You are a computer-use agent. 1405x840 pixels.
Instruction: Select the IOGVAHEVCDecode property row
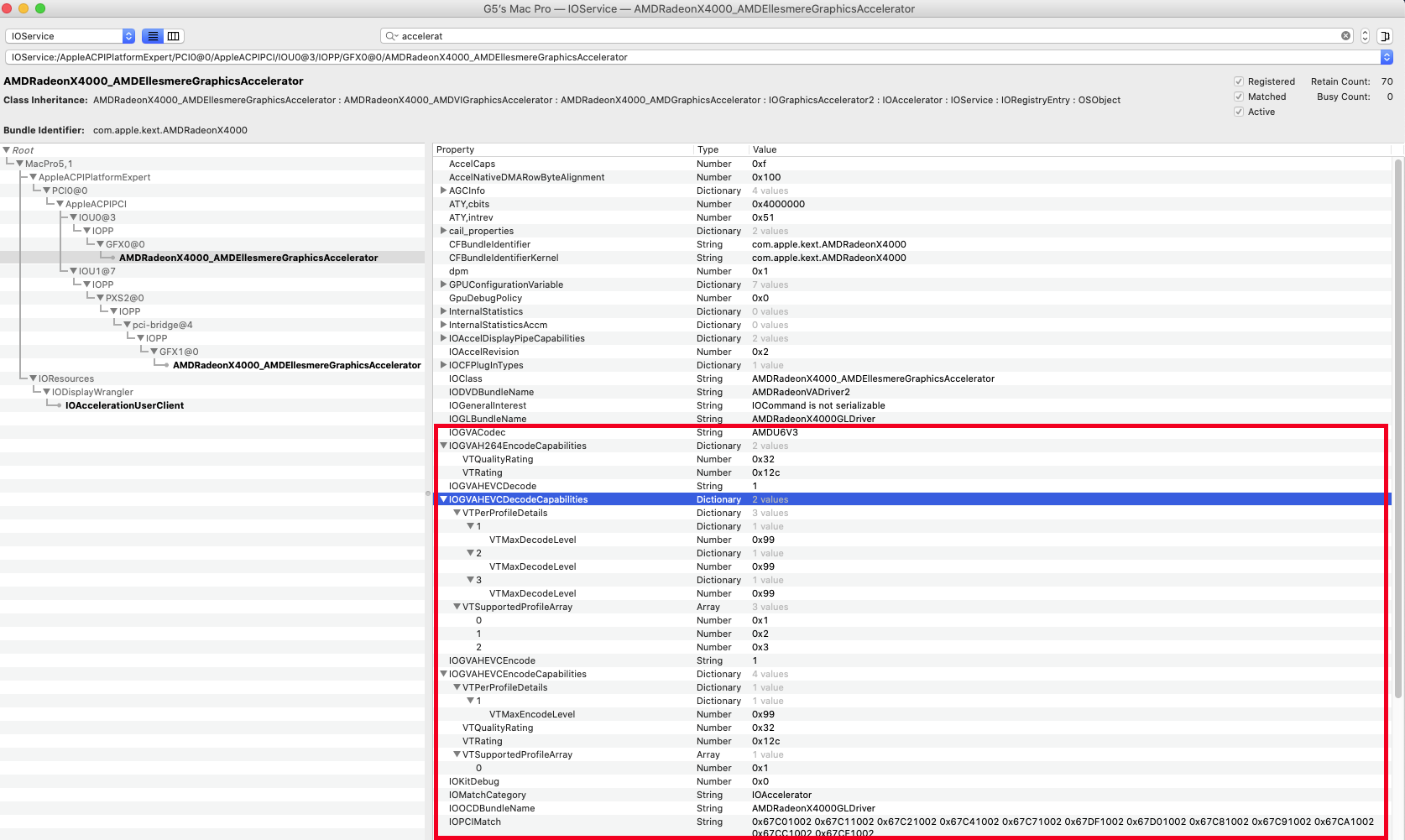point(912,486)
